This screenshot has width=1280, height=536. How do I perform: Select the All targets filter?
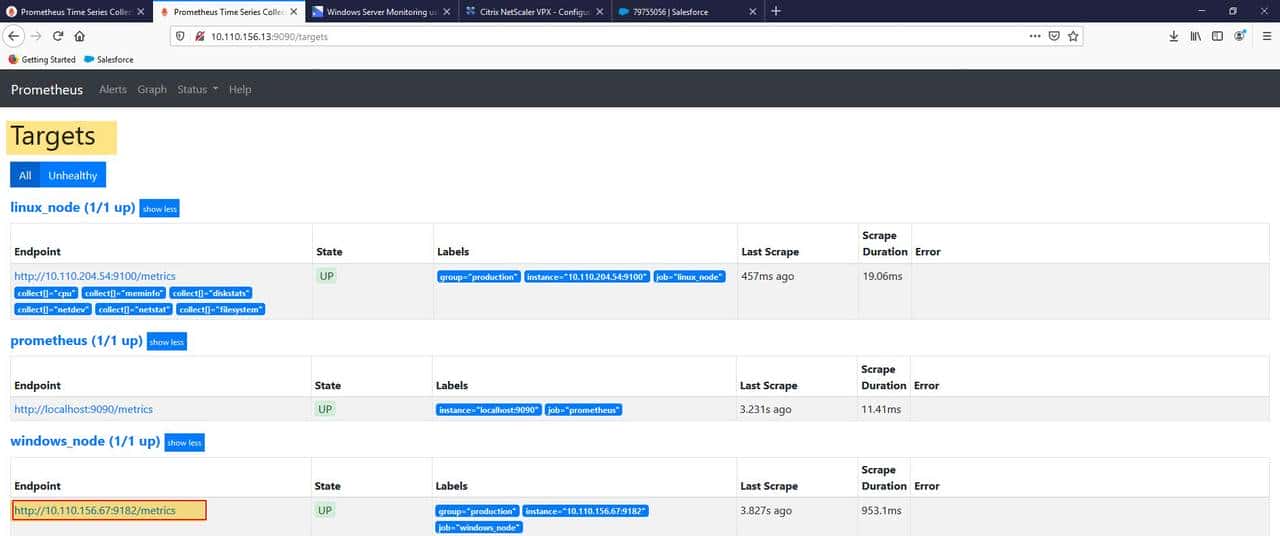tap(25, 175)
